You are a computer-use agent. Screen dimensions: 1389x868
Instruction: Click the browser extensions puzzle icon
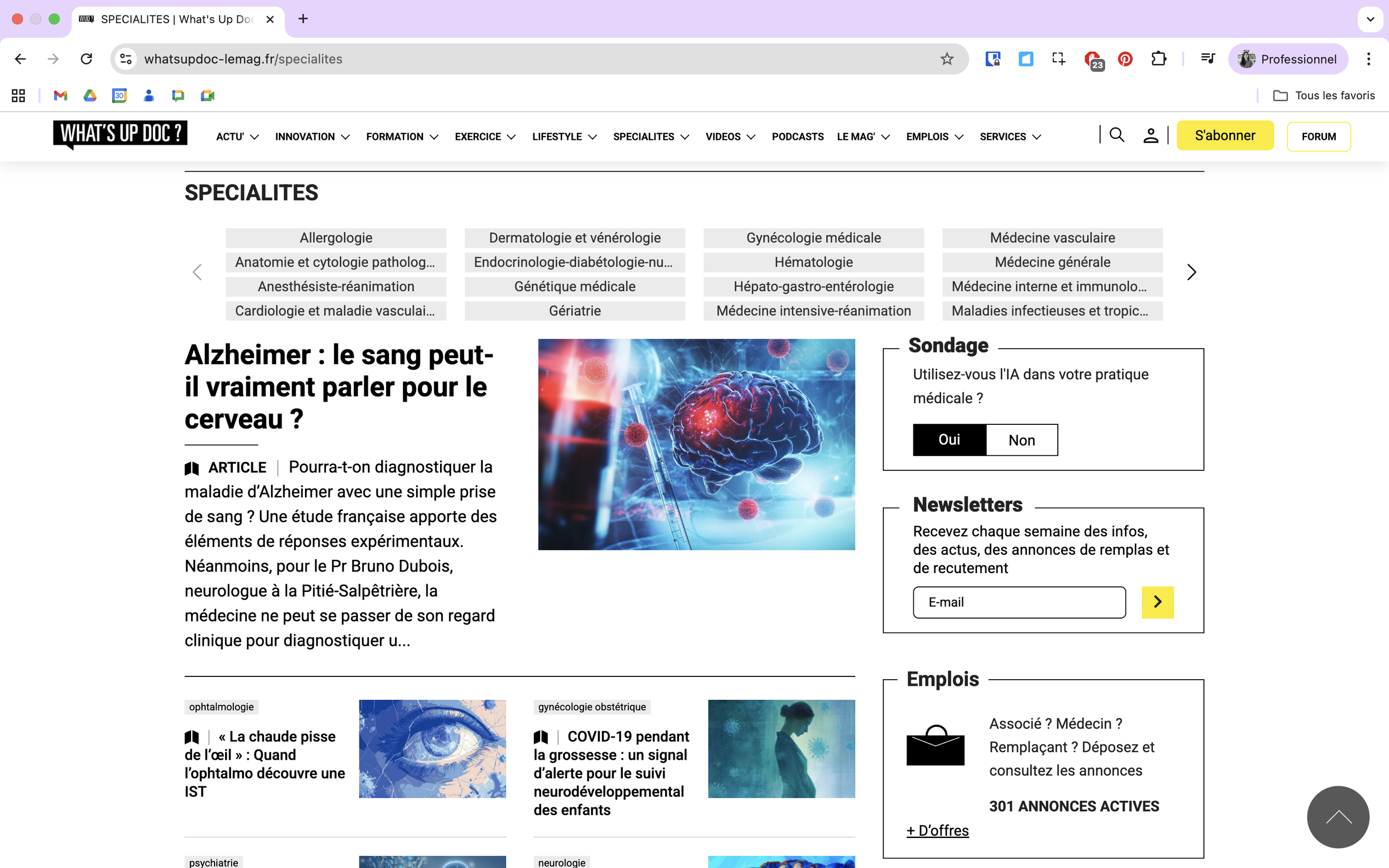coord(1159,59)
